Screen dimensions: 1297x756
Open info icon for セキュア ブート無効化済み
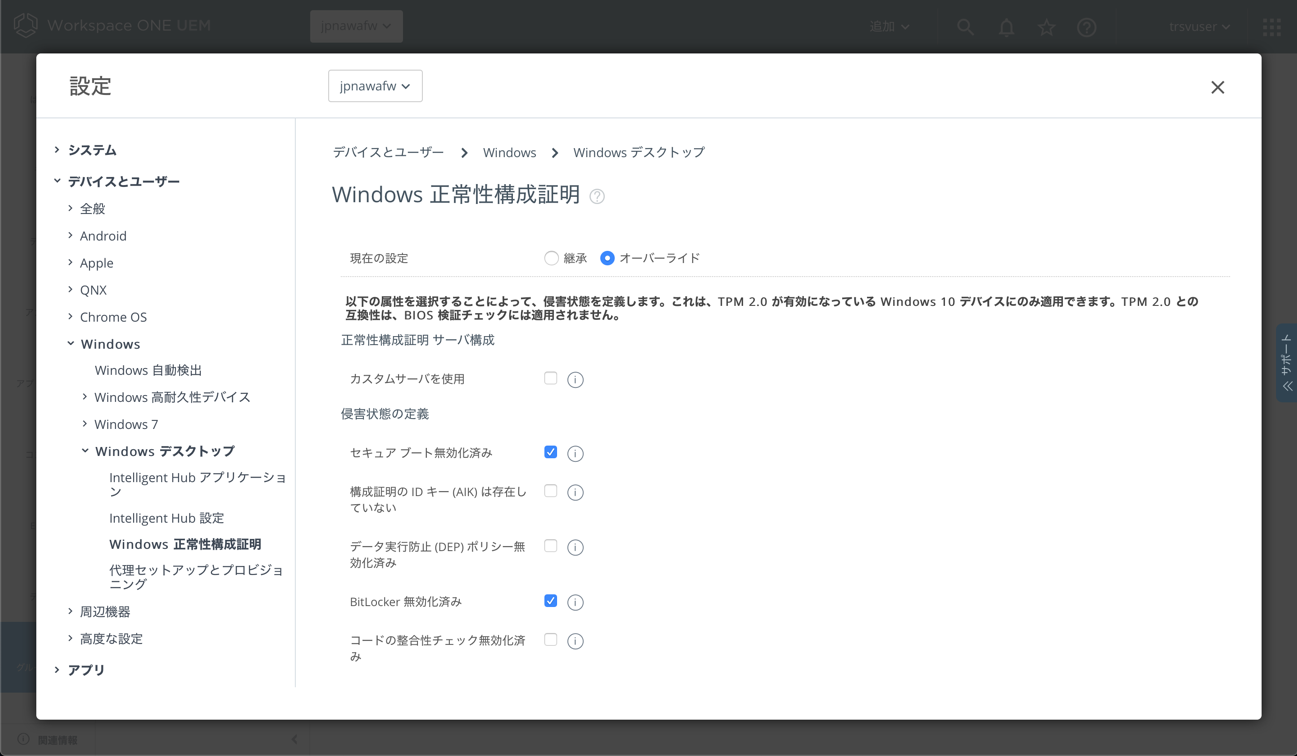[575, 454]
